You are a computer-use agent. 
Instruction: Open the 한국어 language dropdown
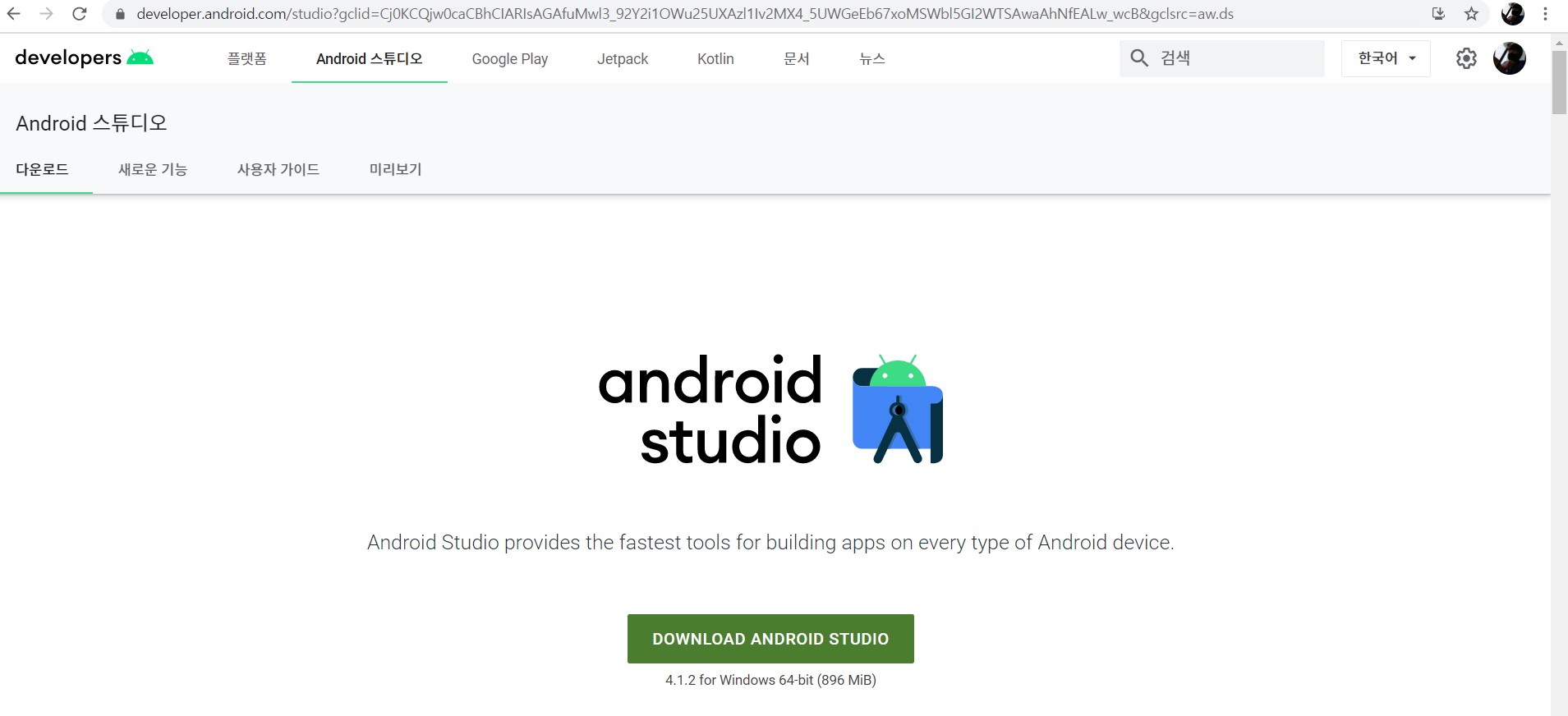point(1386,58)
